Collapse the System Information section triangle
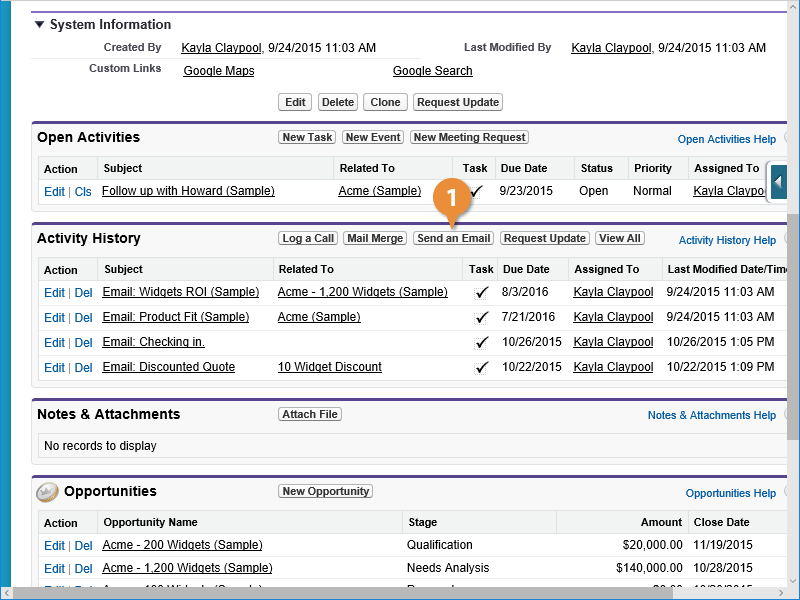This screenshot has width=800, height=600. point(39,24)
